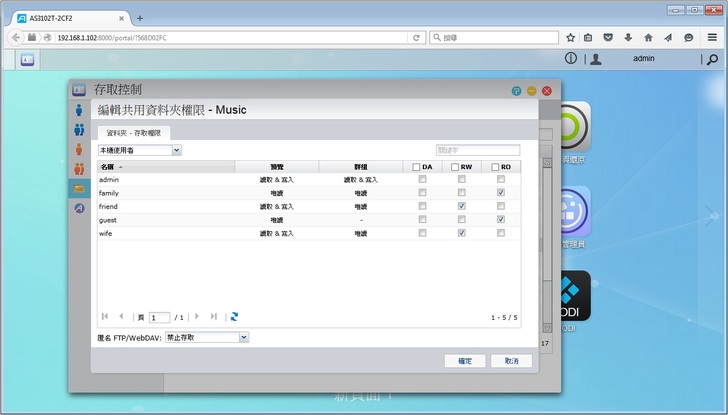Open the browser downloads arrow icon
Image resolution: width=728 pixels, height=415 pixels.
pos(628,37)
